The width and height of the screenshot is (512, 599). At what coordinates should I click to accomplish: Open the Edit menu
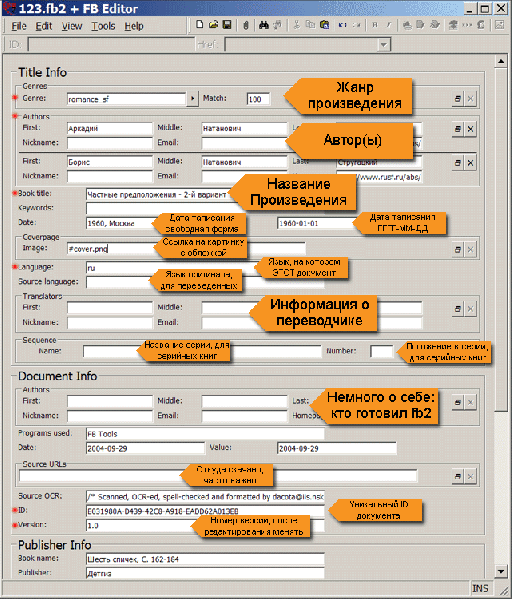(x=44, y=26)
